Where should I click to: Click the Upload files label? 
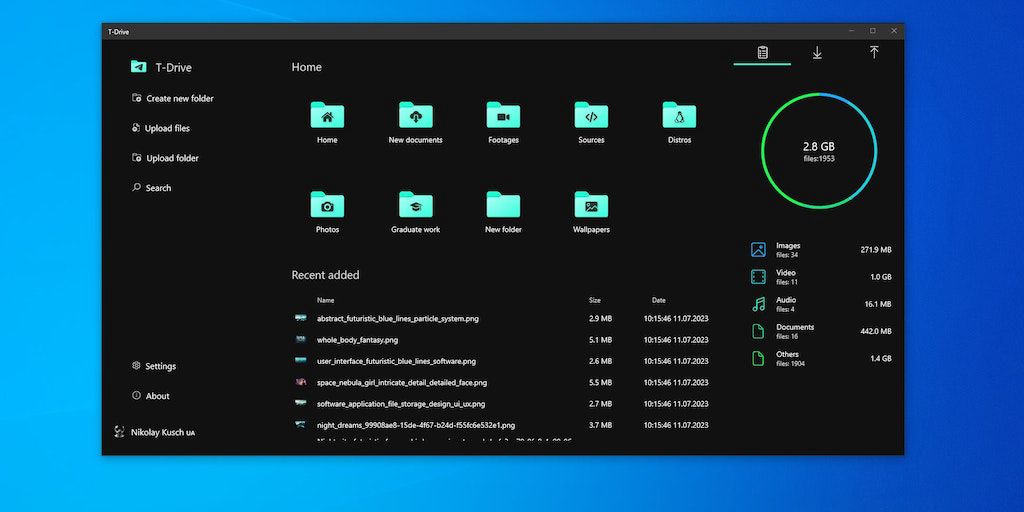(x=167, y=129)
